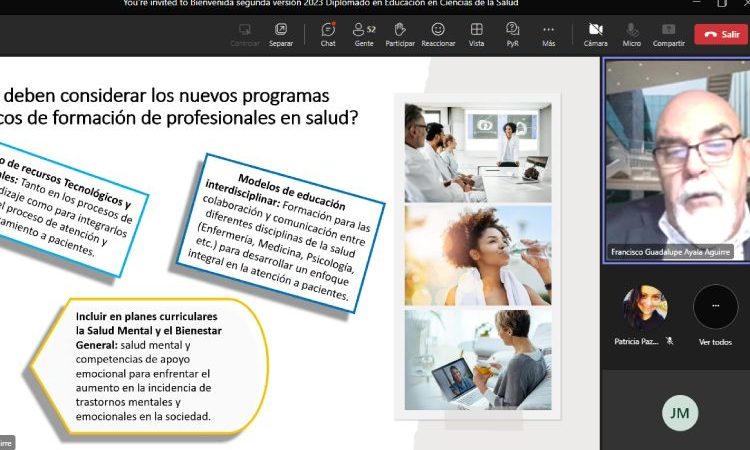Click the greyed Controlar button
Viewport: 750px width, 450px height.
point(244,34)
